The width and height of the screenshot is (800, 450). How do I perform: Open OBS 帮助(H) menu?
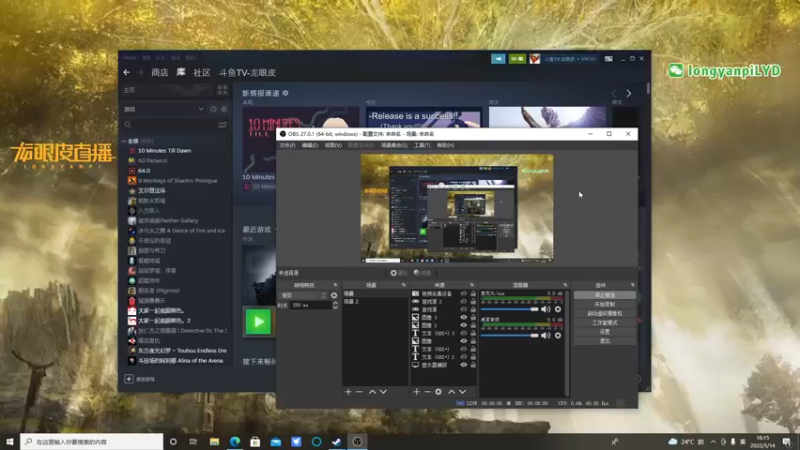(x=445, y=145)
